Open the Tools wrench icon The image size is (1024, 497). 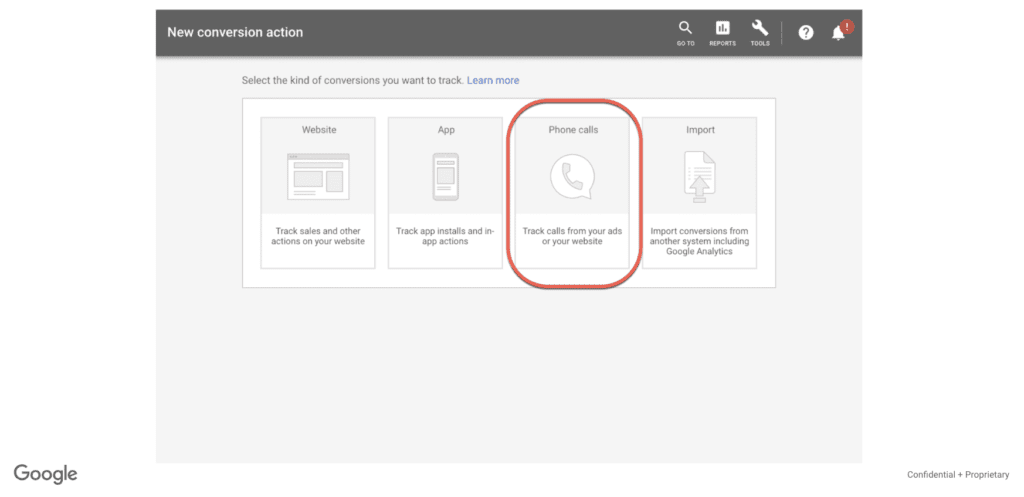[760, 28]
